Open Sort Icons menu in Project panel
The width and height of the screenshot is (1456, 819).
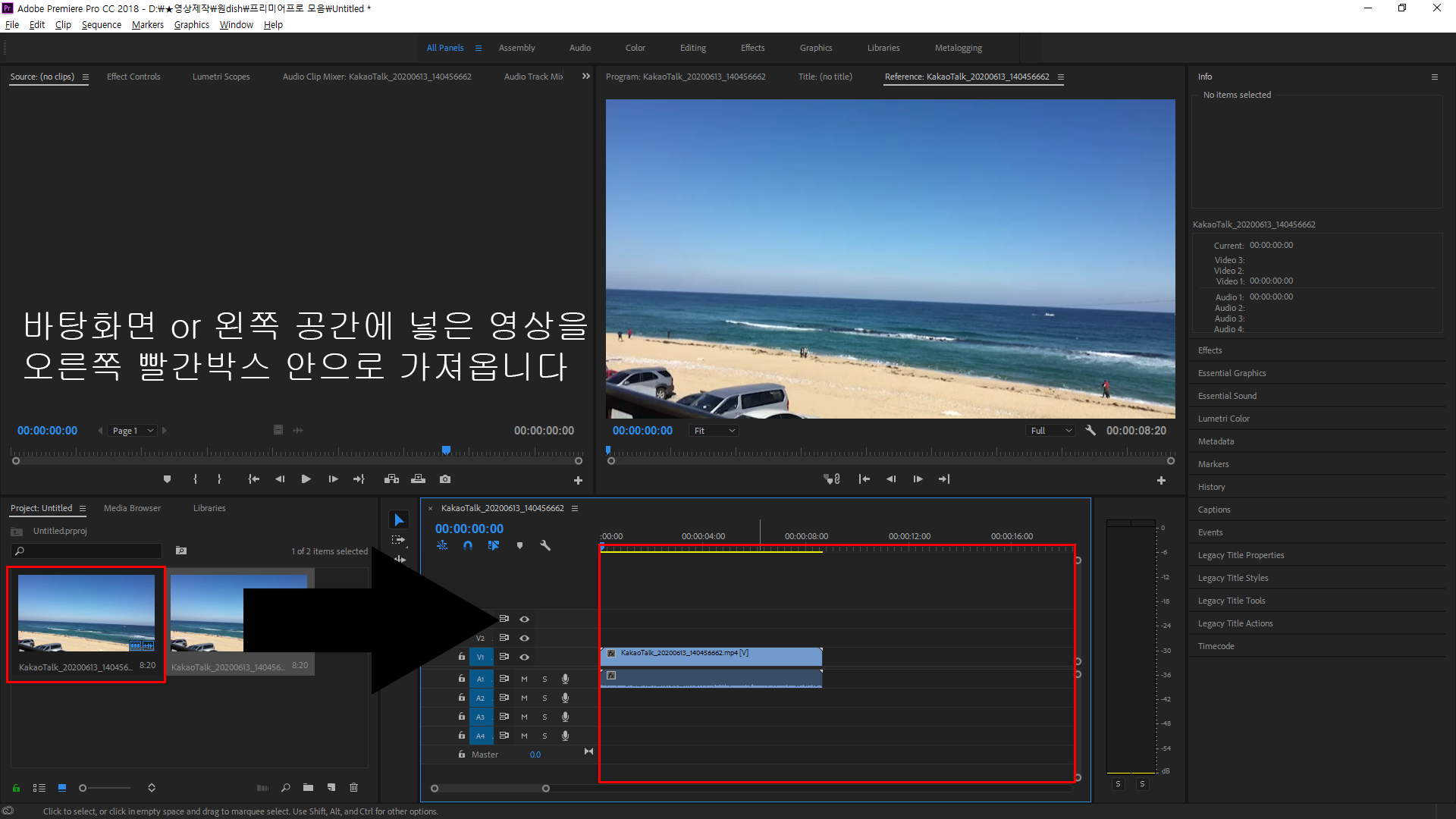click(x=152, y=788)
